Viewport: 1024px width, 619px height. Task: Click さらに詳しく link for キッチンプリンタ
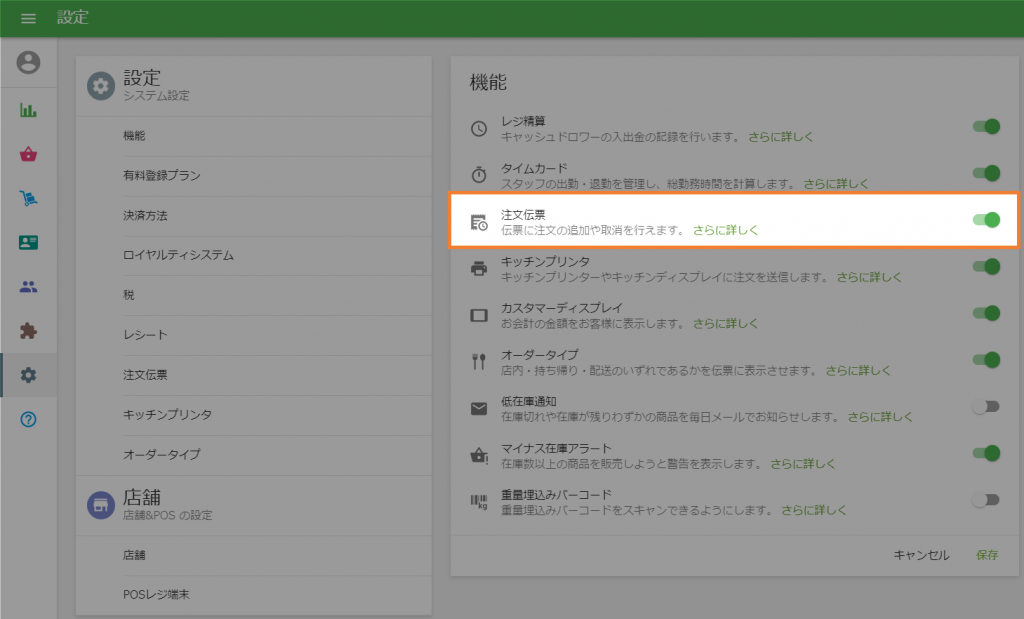click(869, 277)
